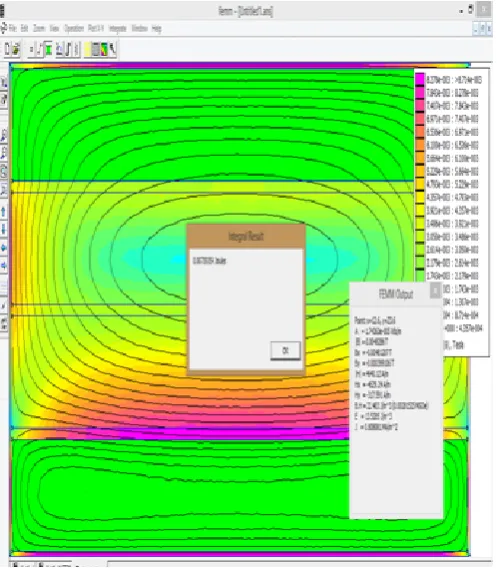497x569 pixels.
Task: Click the integral tool icon
Action: [69, 49]
